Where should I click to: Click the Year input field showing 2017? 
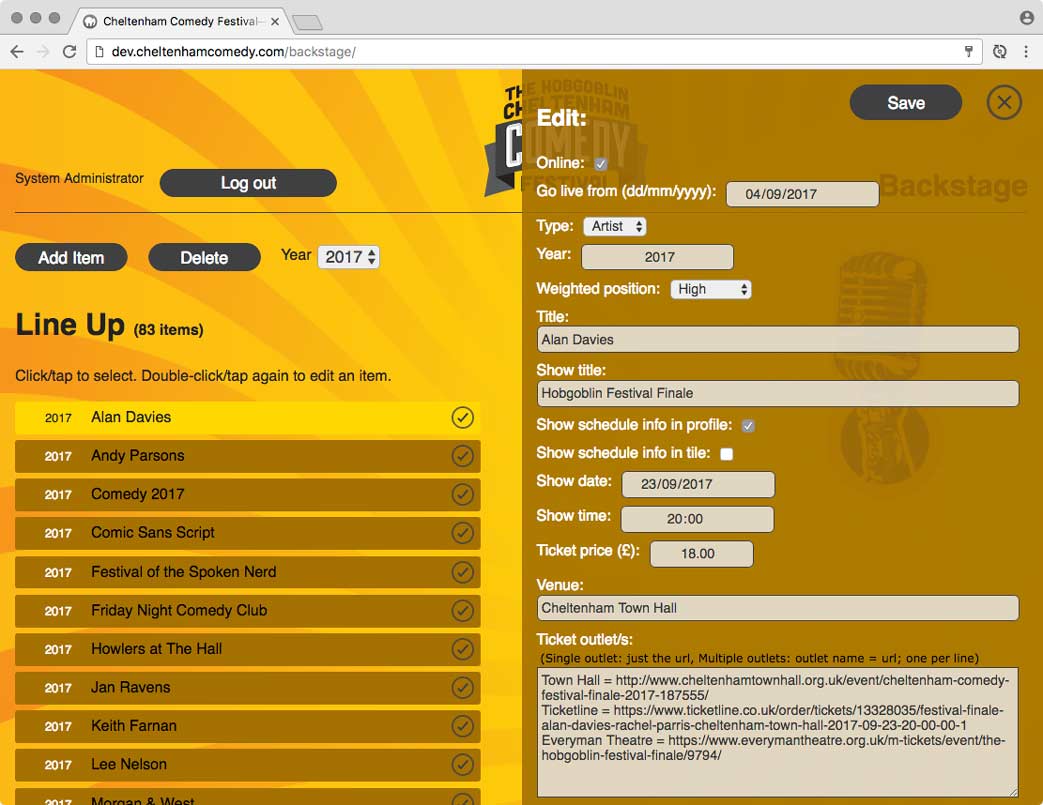pyautogui.click(x=657, y=257)
